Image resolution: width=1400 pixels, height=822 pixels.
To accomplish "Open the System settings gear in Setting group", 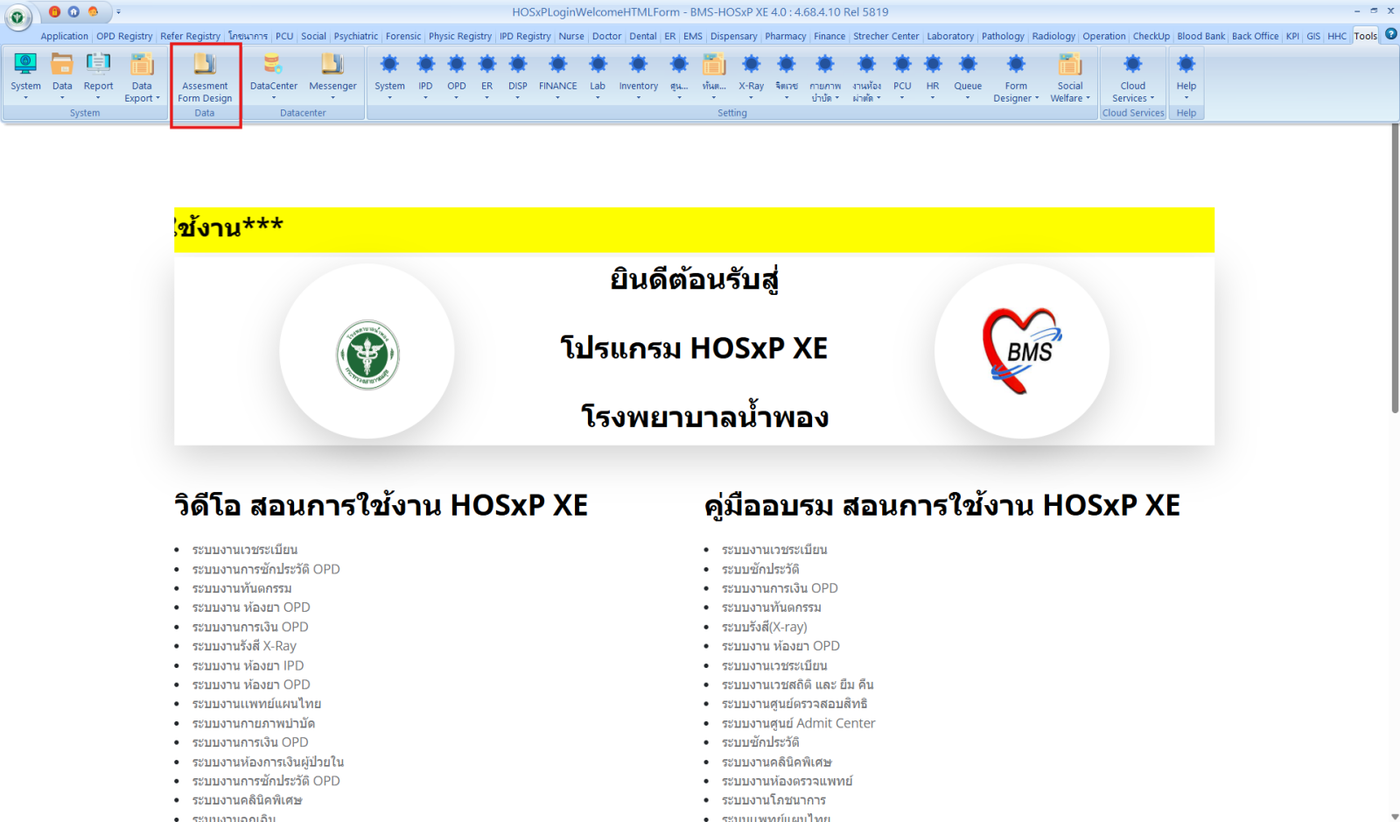I will click(390, 78).
